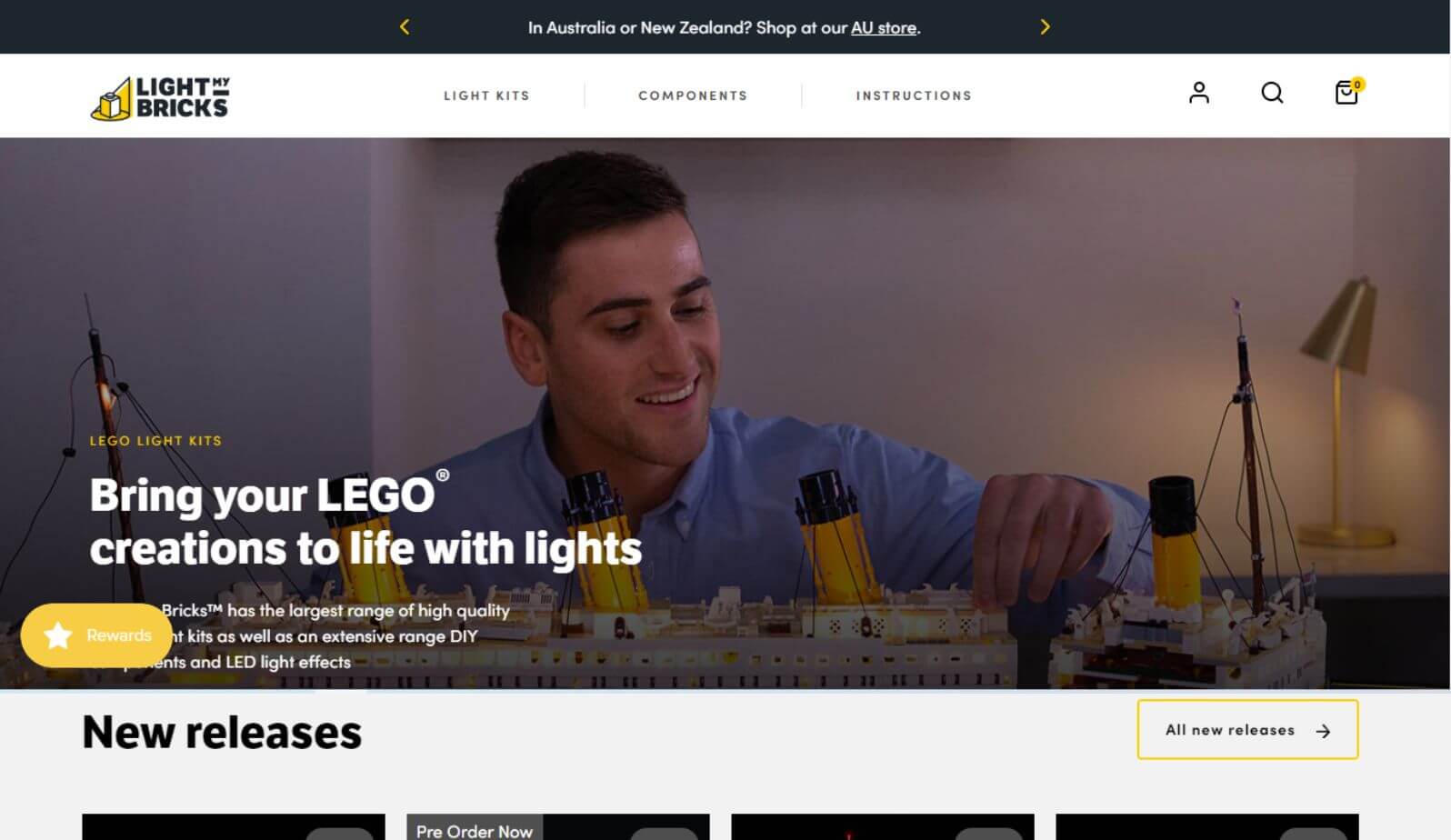Image resolution: width=1451 pixels, height=840 pixels.
Task: Open the Light Kits menu
Action: (x=486, y=95)
